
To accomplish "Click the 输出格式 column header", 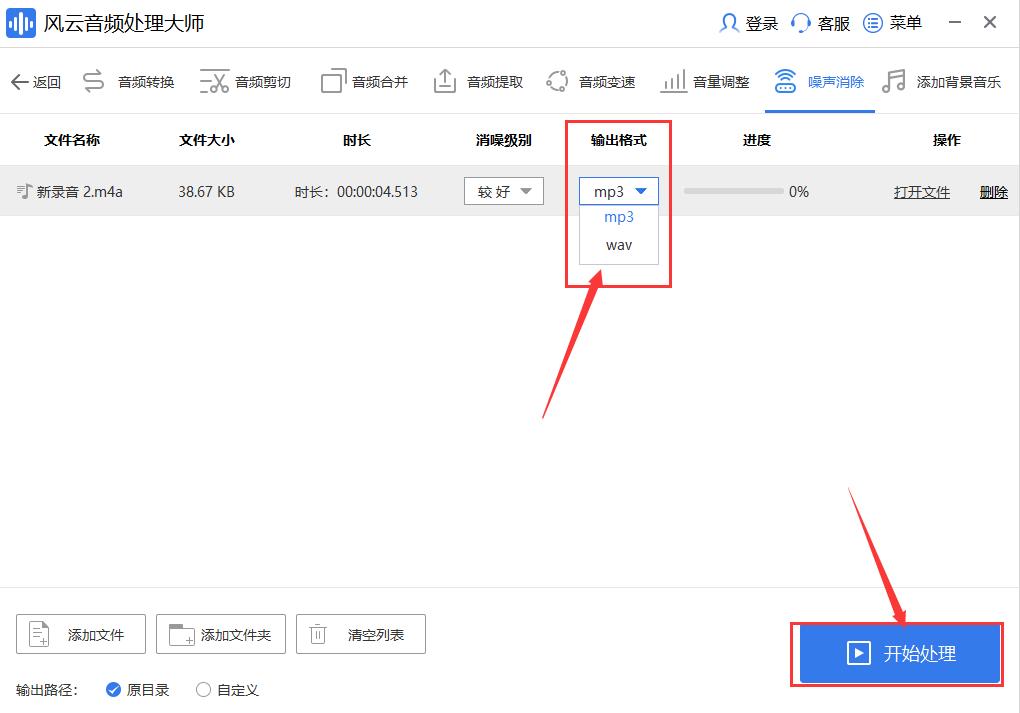I will click(x=619, y=140).
